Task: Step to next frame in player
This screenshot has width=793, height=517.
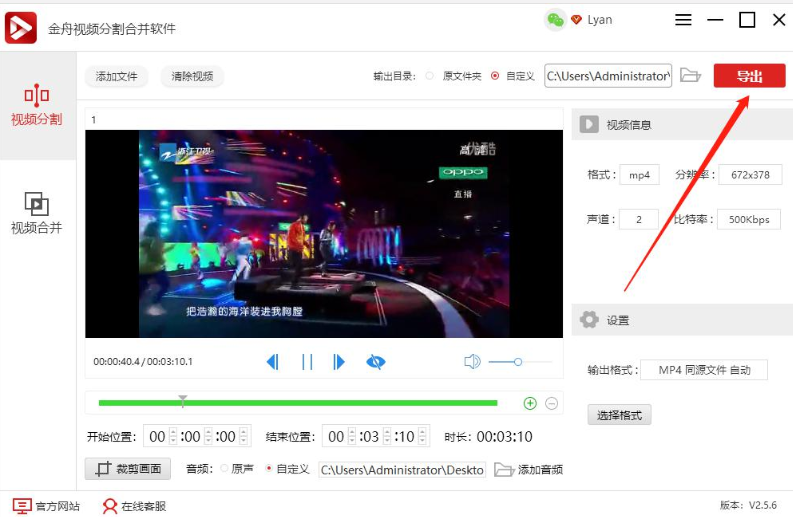Action: [340, 362]
